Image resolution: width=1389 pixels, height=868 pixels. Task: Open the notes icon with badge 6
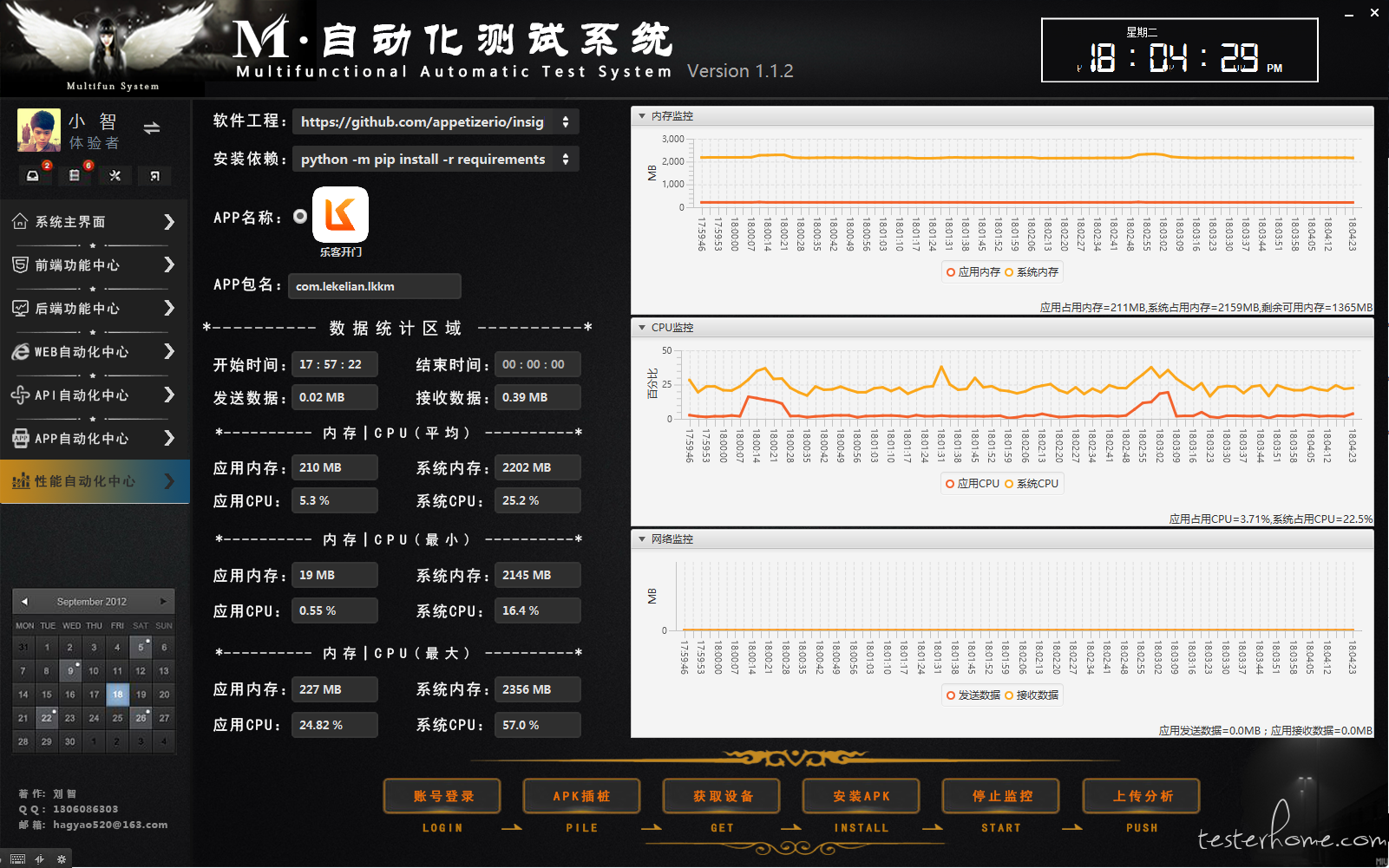click(75, 176)
